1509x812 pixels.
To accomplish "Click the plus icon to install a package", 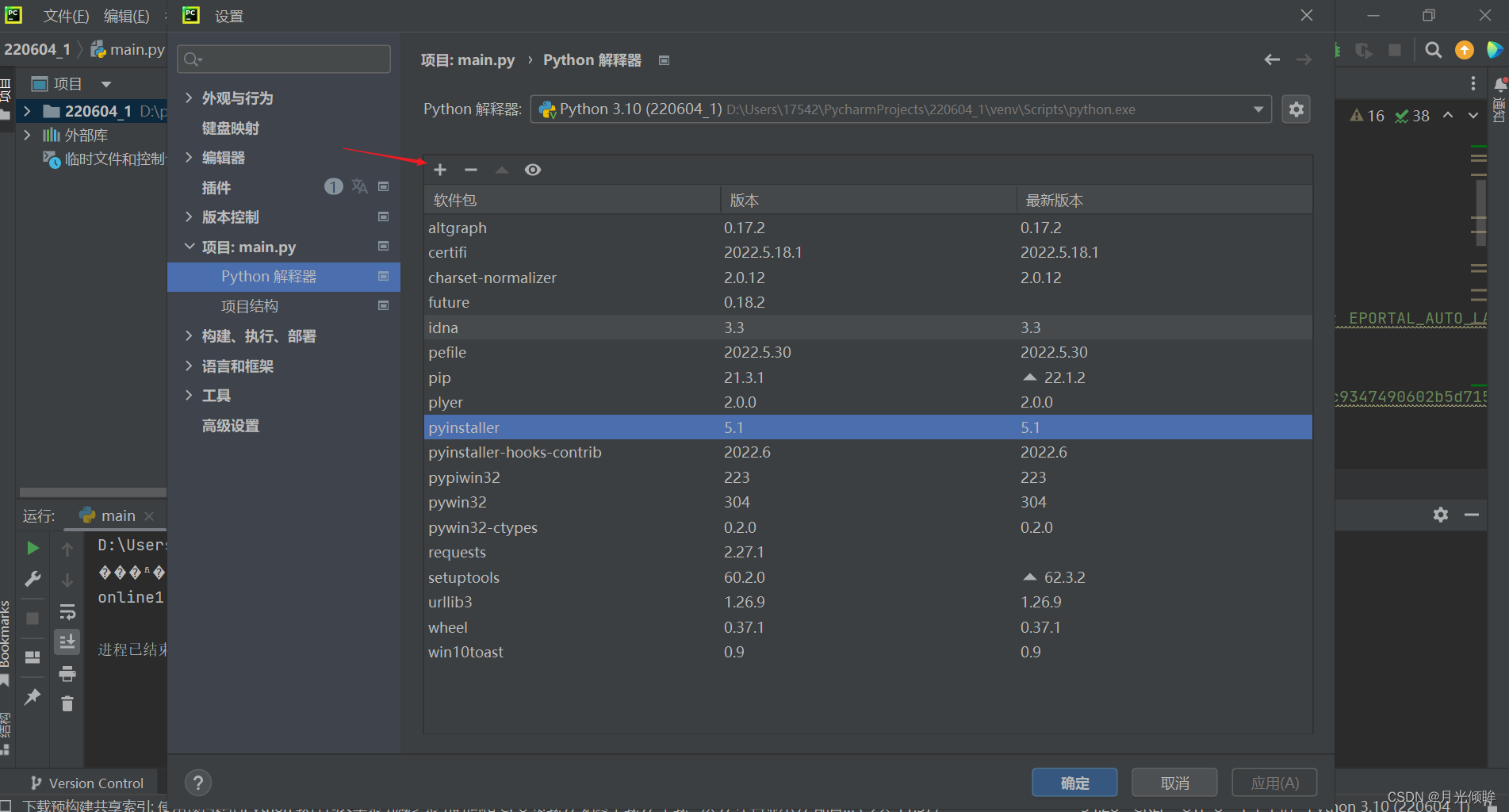I will click(440, 170).
